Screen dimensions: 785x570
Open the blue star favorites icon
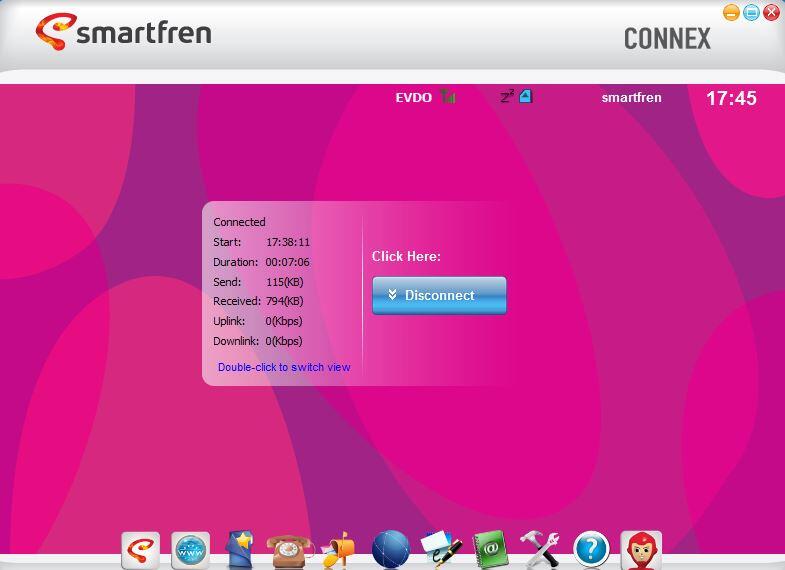click(240, 549)
